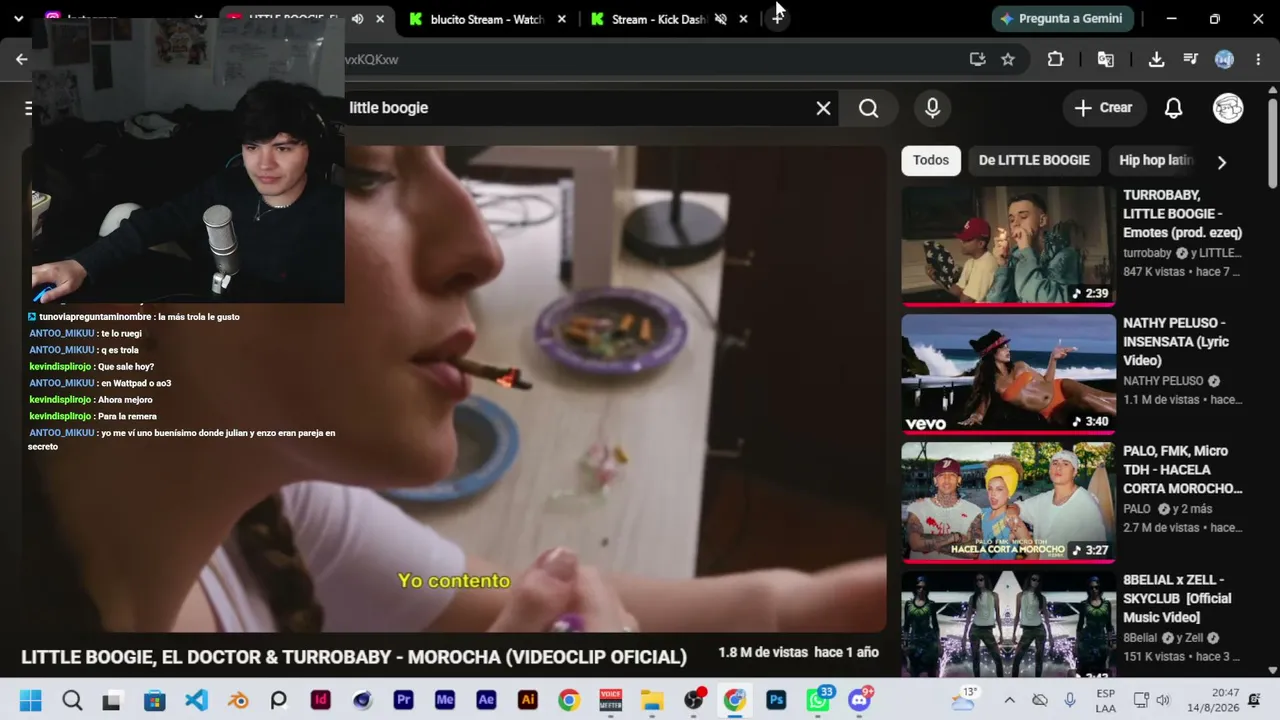The image size is (1280, 720).
Task: Open YouTube notifications bell
Action: tap(1173, 108)
